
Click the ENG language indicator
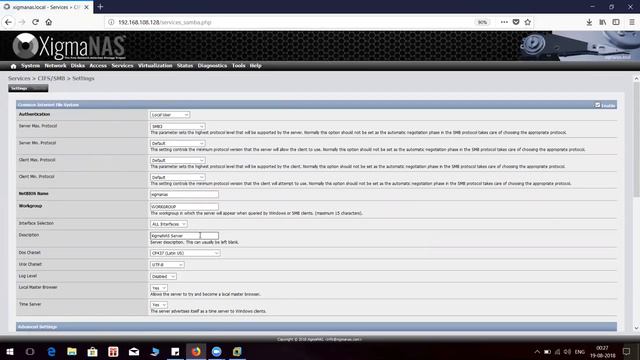(580, 352)
